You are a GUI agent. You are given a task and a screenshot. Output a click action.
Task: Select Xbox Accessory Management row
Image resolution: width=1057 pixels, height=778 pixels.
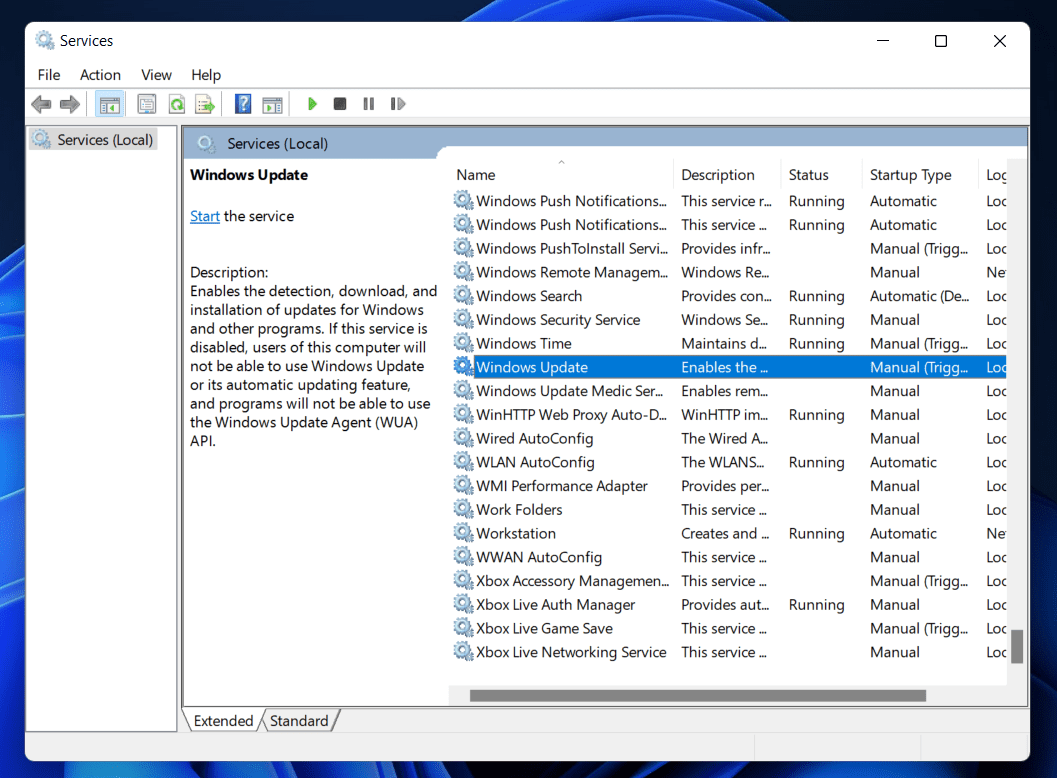[729, 581]
